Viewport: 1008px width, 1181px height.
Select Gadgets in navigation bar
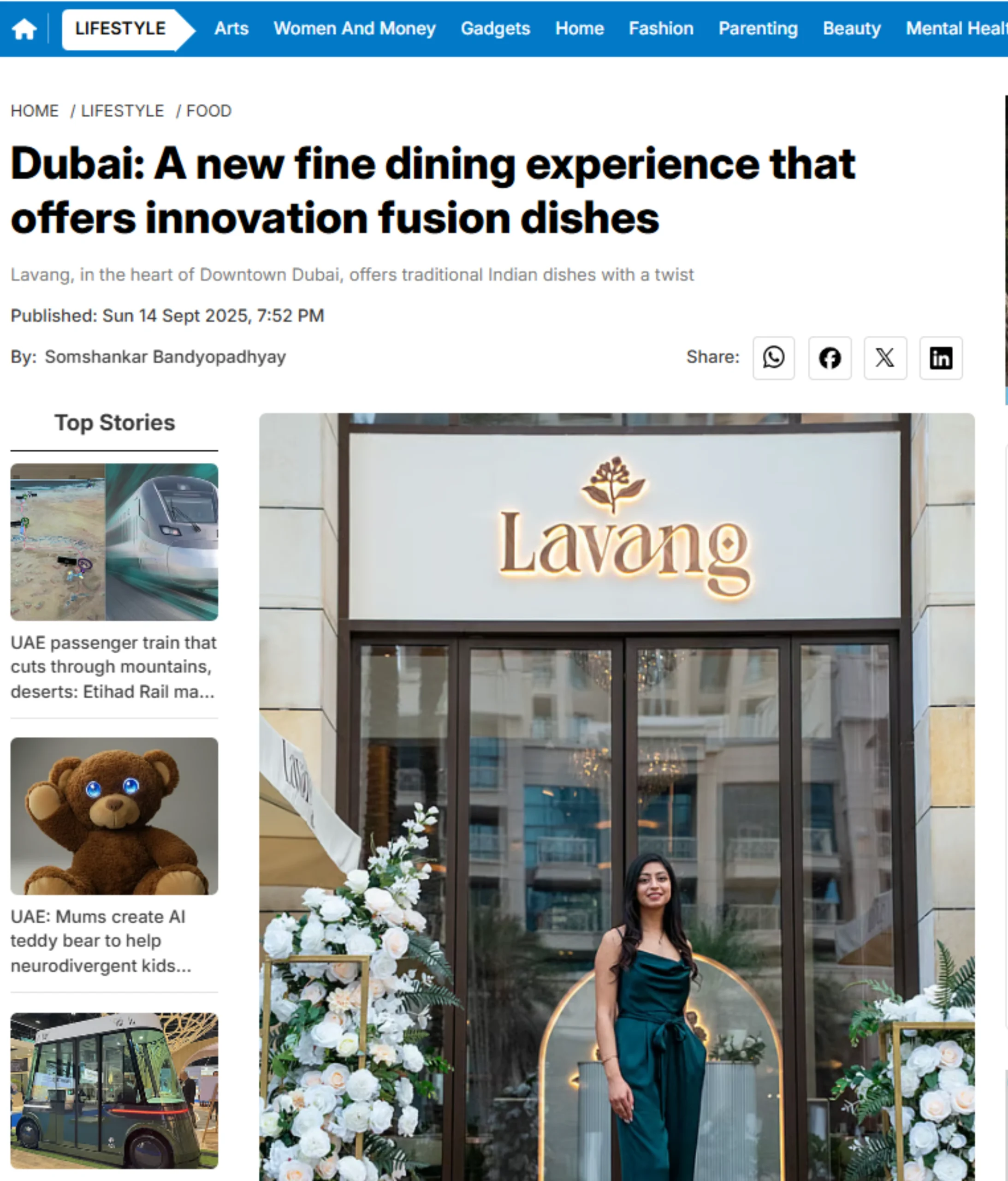(495, 29)
